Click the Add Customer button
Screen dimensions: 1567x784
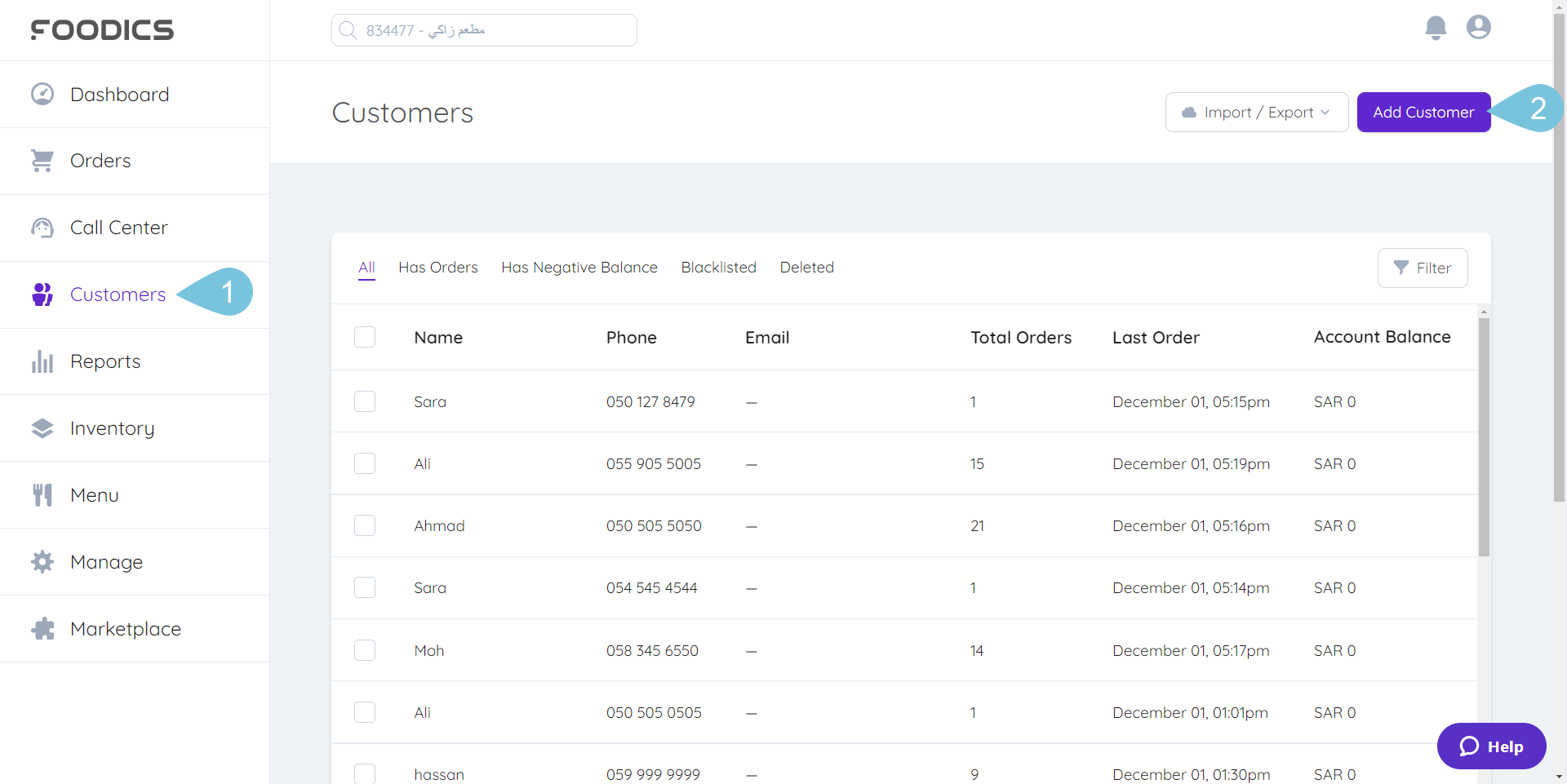coord(1423,112)
